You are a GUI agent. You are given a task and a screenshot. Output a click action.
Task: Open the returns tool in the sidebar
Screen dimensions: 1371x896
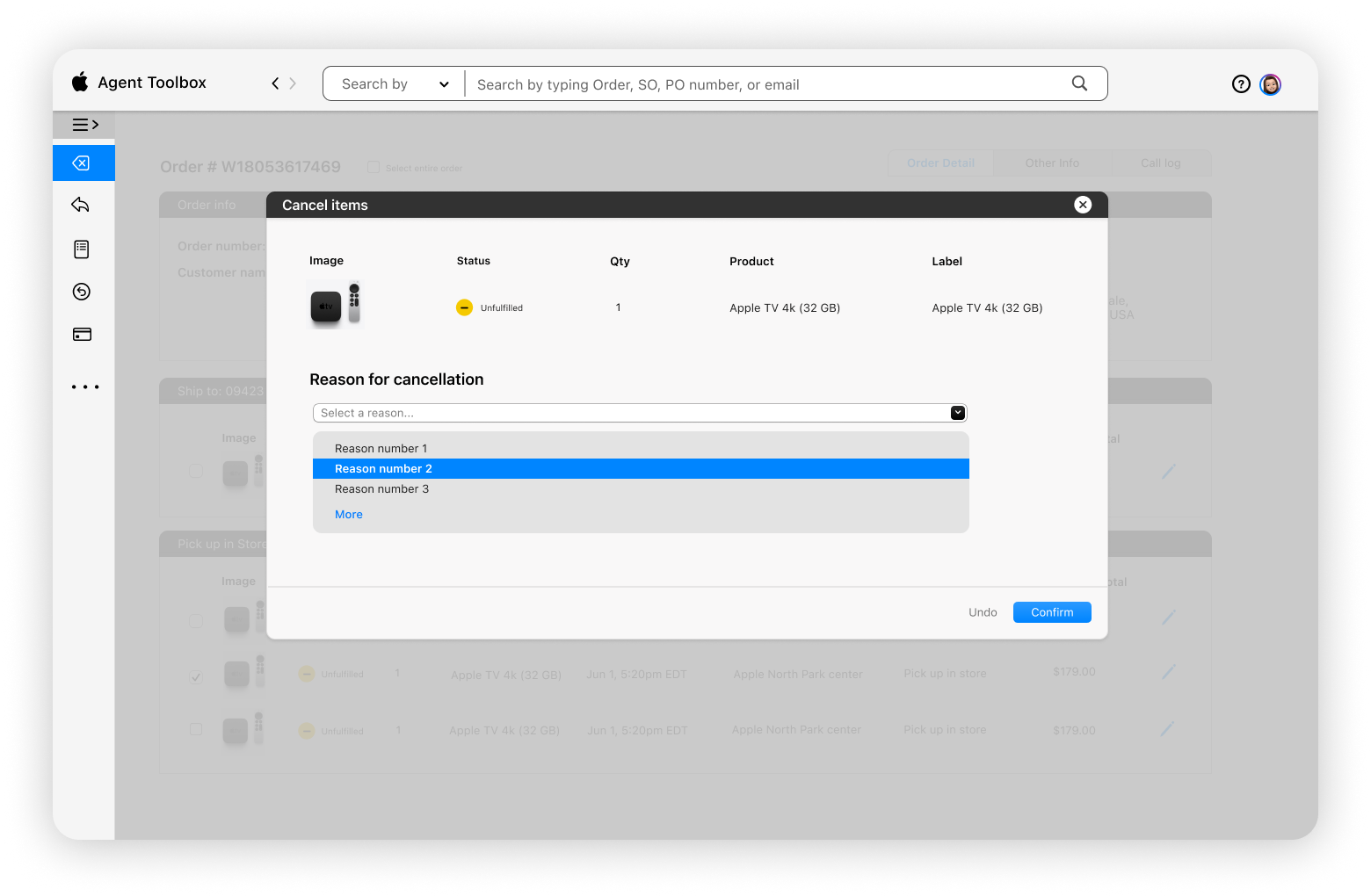tap(82, 205)
